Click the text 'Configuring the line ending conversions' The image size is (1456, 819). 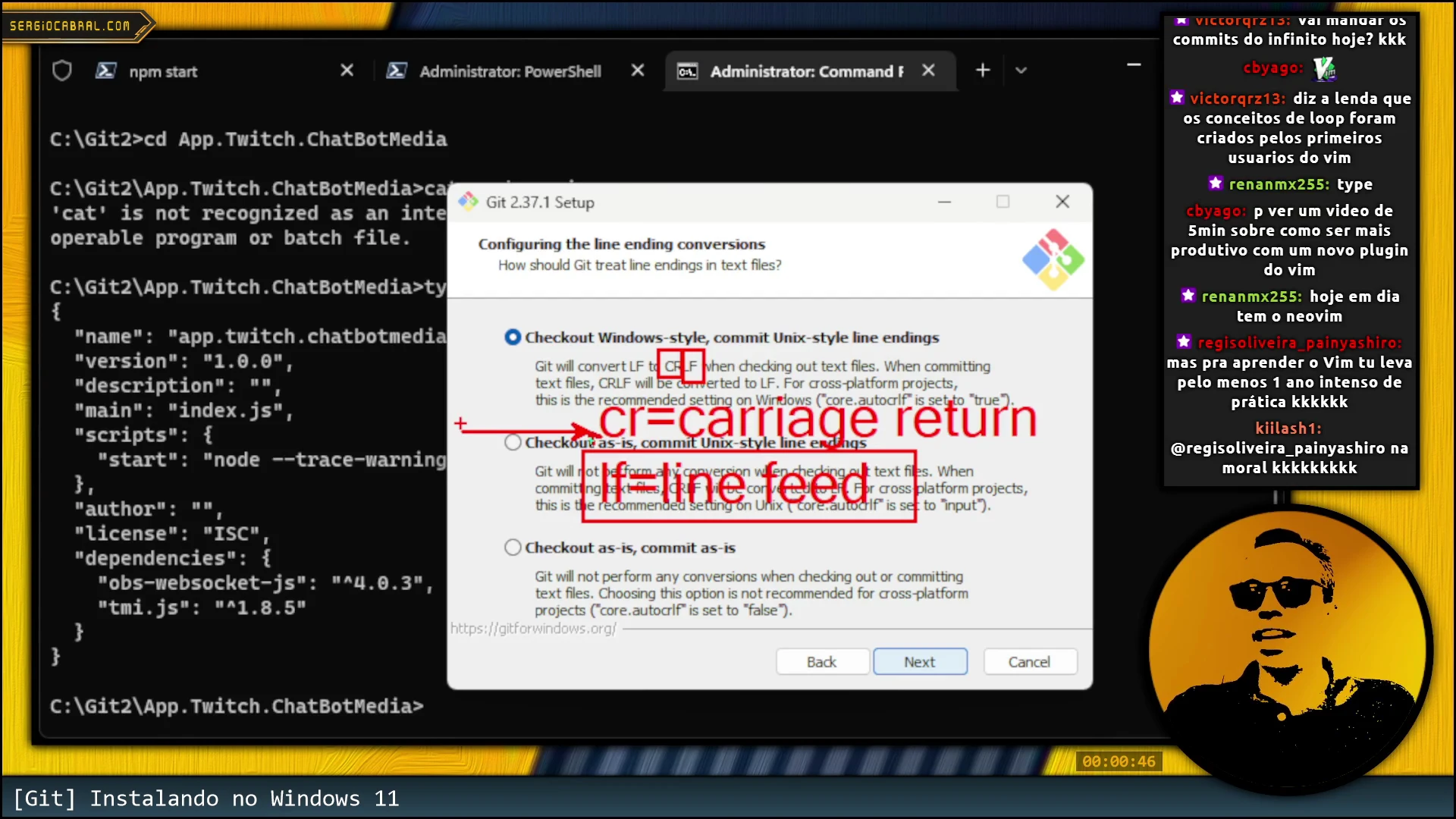pyautogui.click(x=621, y=244)
